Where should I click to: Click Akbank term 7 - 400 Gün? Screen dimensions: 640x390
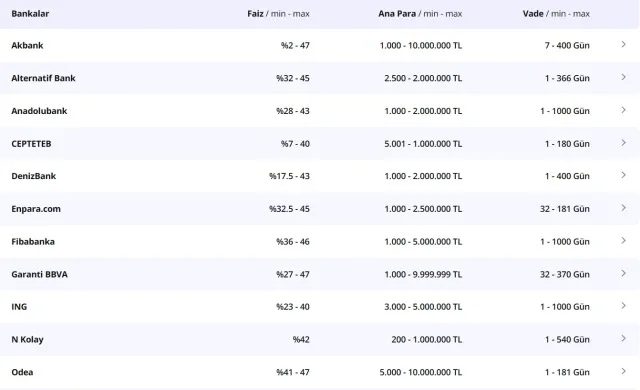[567, 45]
